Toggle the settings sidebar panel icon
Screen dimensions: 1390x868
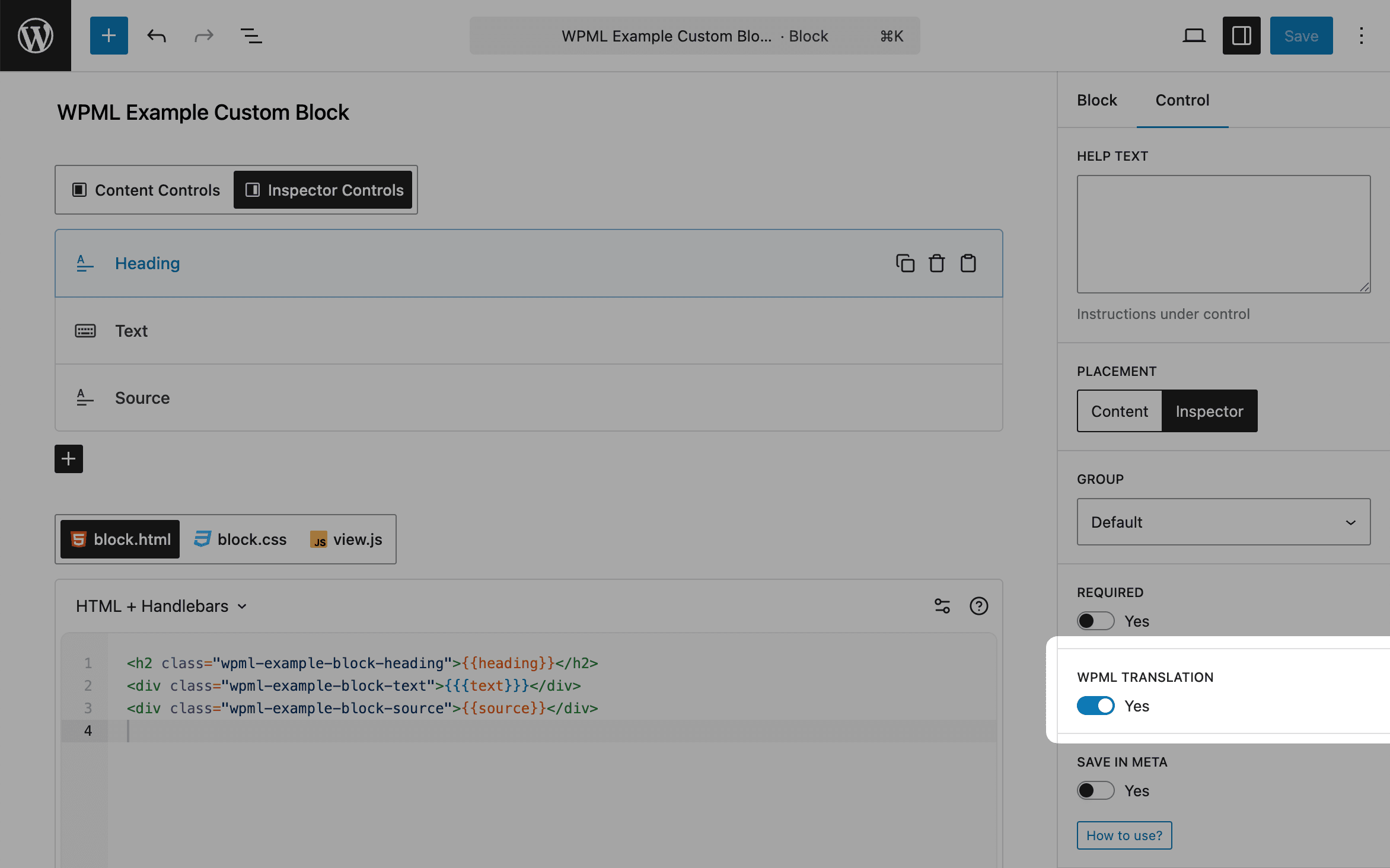[1242, 35]
